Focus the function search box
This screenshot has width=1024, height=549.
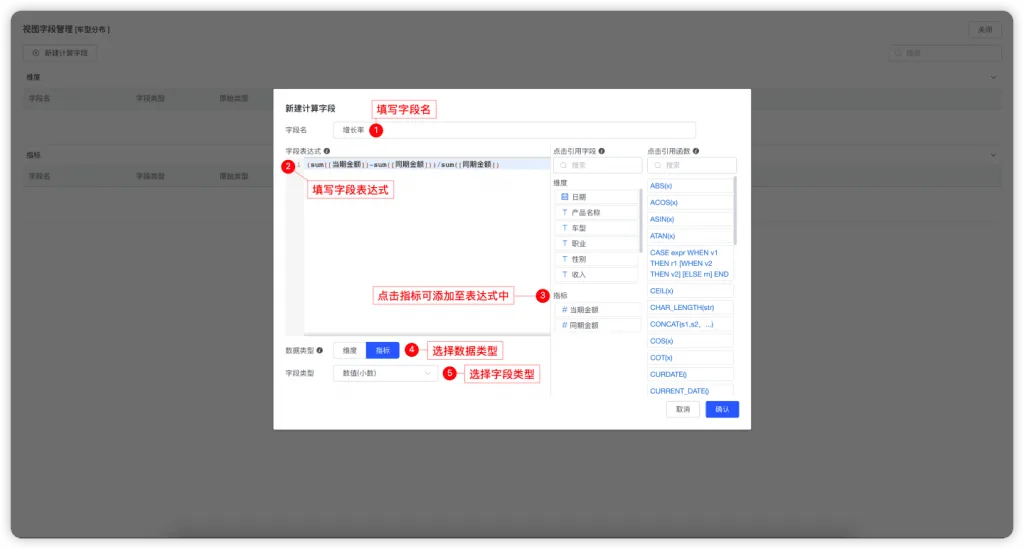[x=692, y=165]
